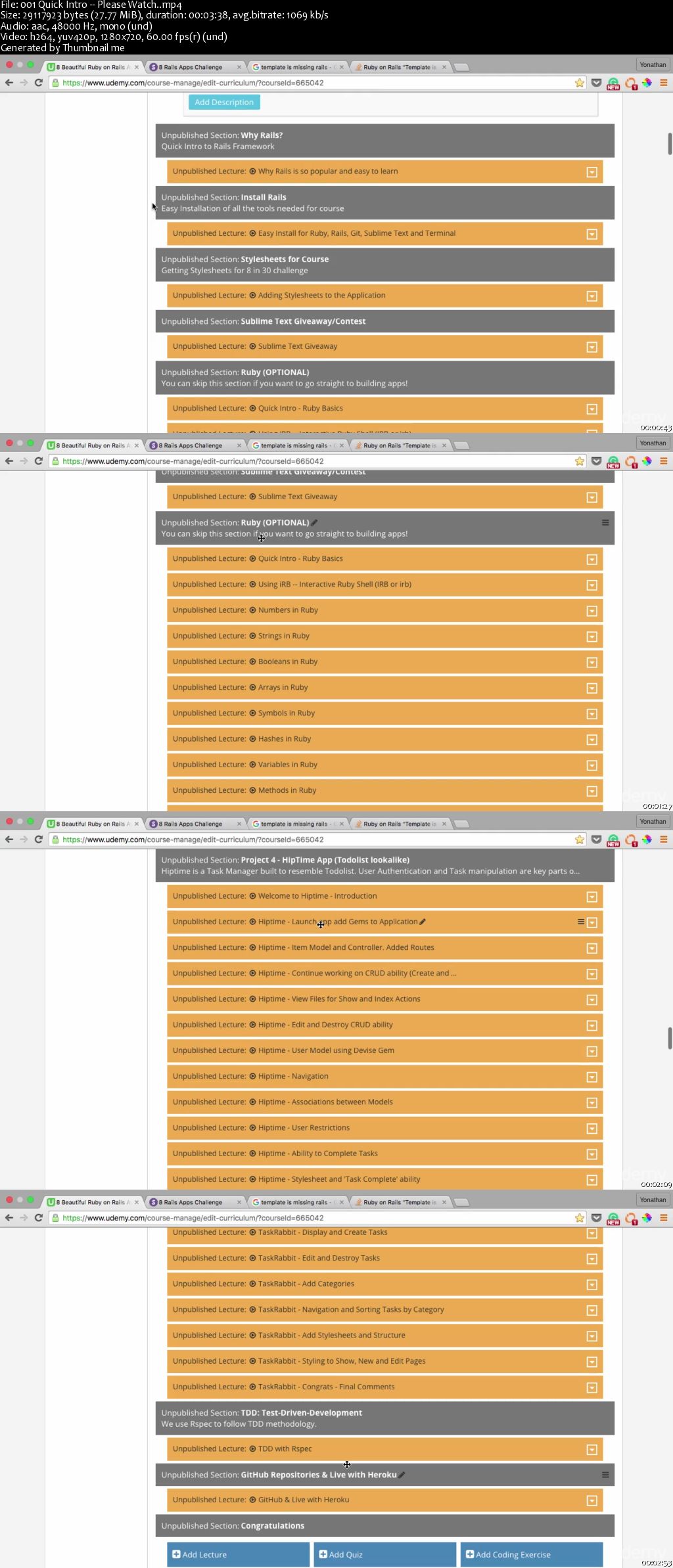Click the plus icon on 'Add Lecture'
673x1568 pixels.
pos(176,1554)
